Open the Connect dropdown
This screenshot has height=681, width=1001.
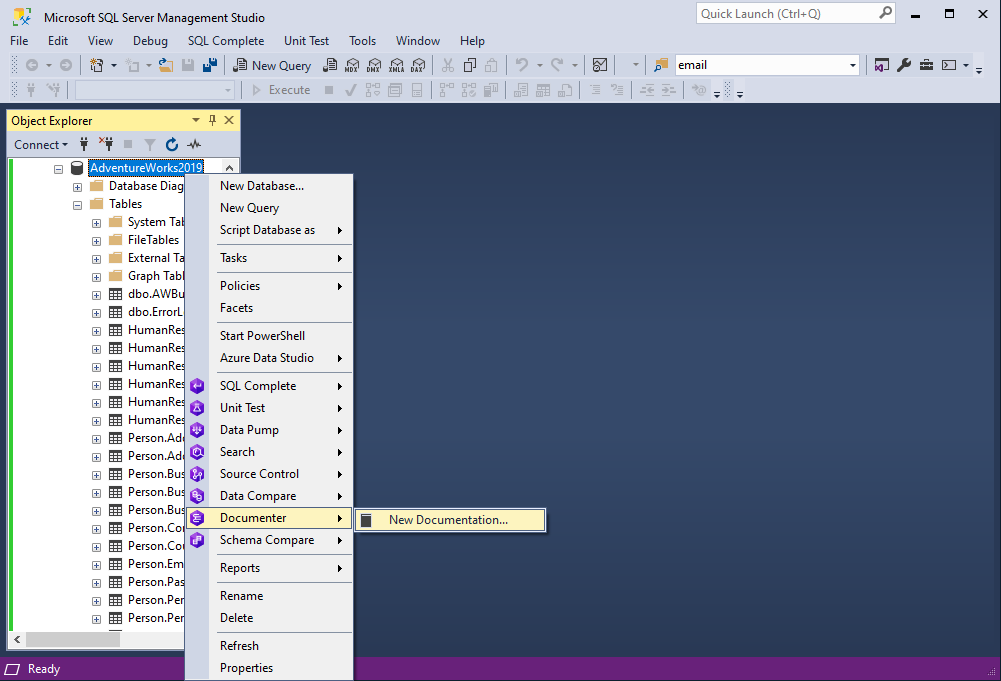click(41, 145)
